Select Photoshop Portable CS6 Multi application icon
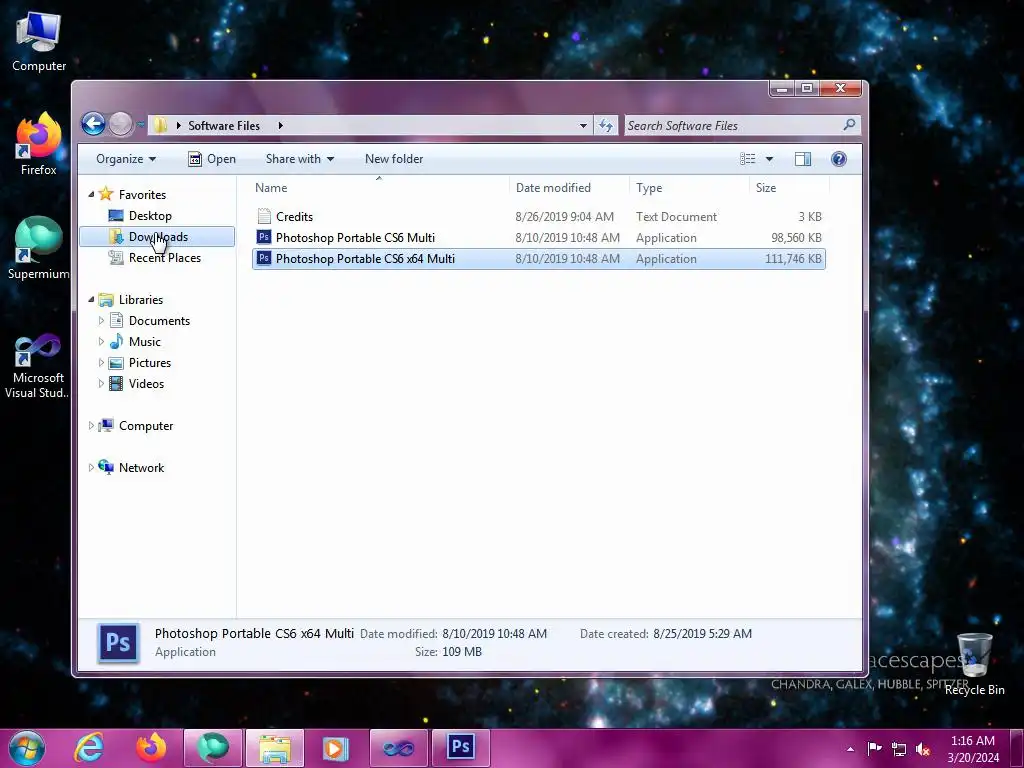The width and height of the screenshot is (1024, 768). click(264, 237)
